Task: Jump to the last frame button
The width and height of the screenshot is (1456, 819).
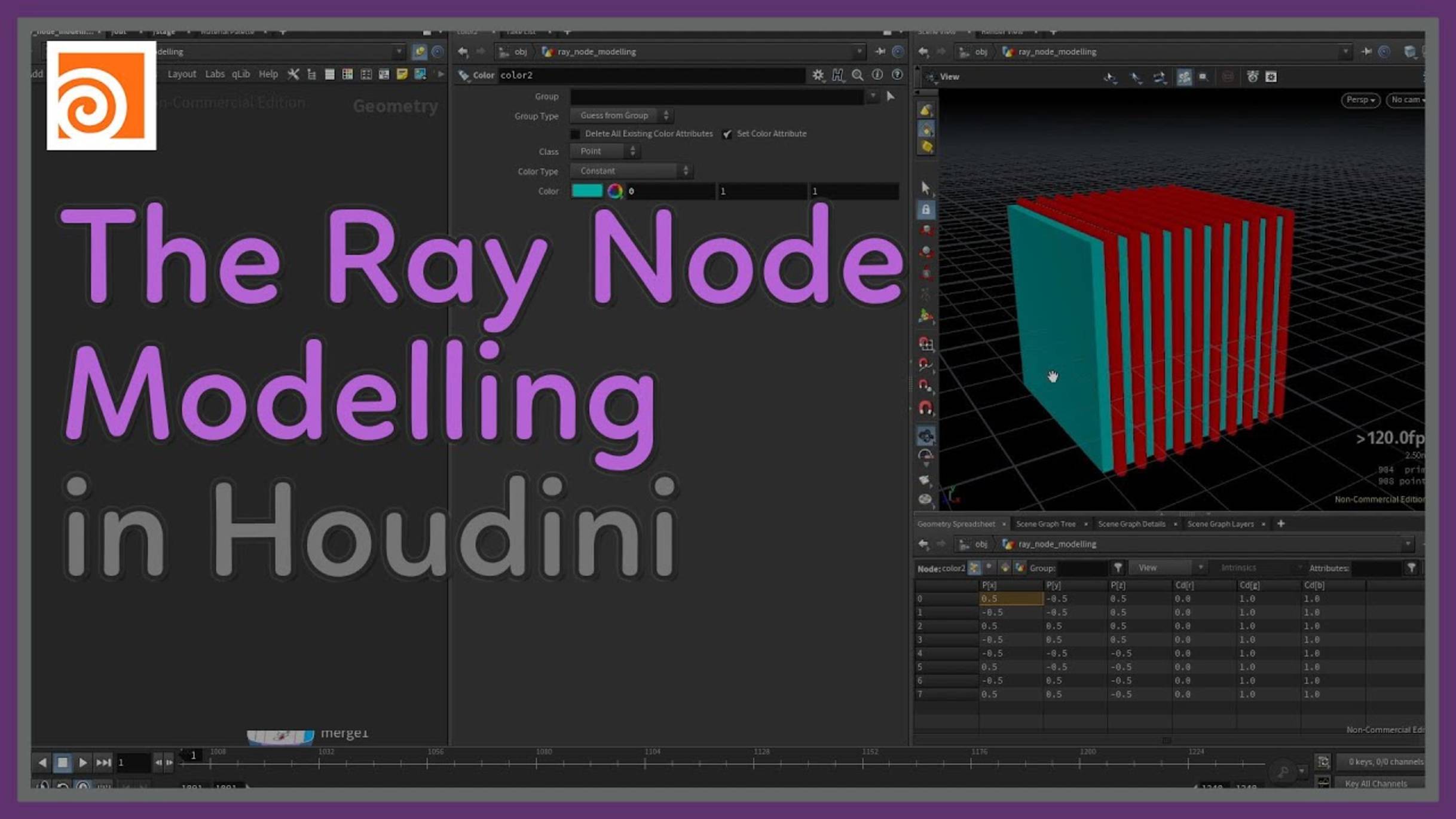Action: tap(103, 763)
